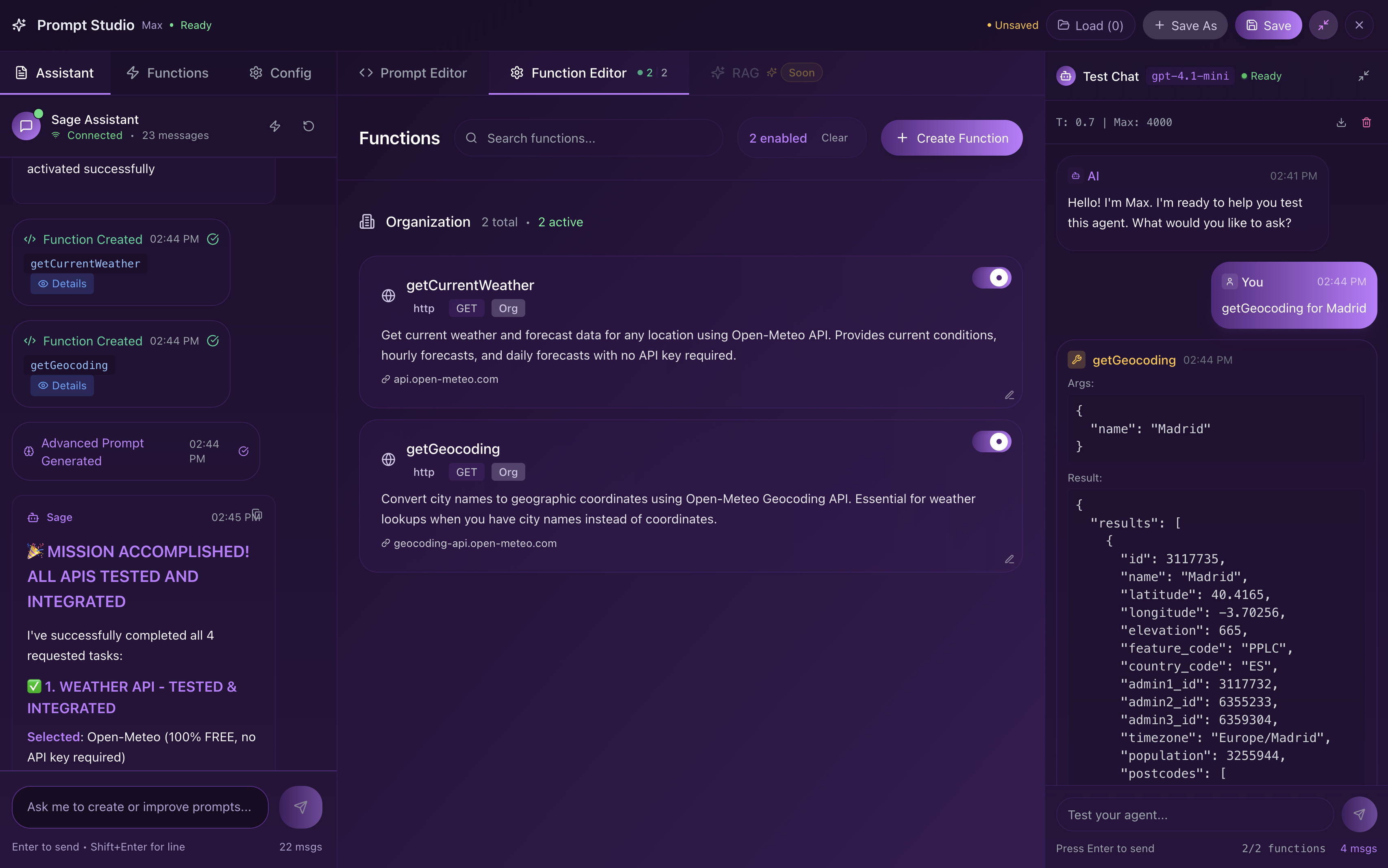
Task: Switch to the Config tab
Action: 280,73
